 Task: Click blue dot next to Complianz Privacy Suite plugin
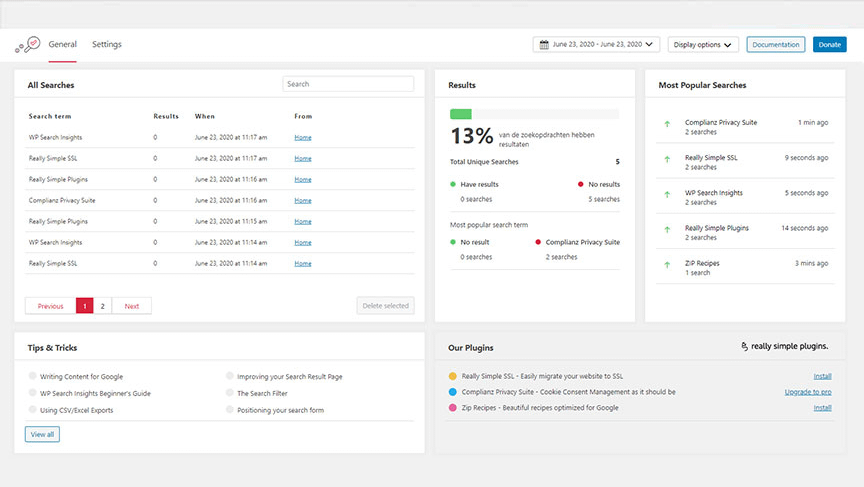point(452,392)
